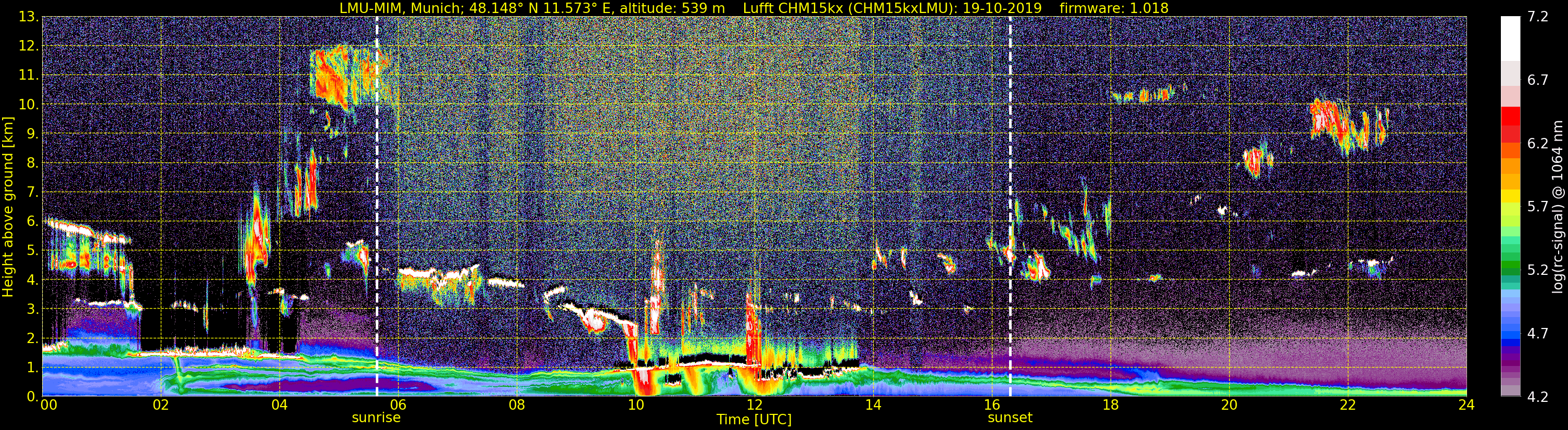
Task: Click the height axis tick "9."
Action: coord(33,134)
